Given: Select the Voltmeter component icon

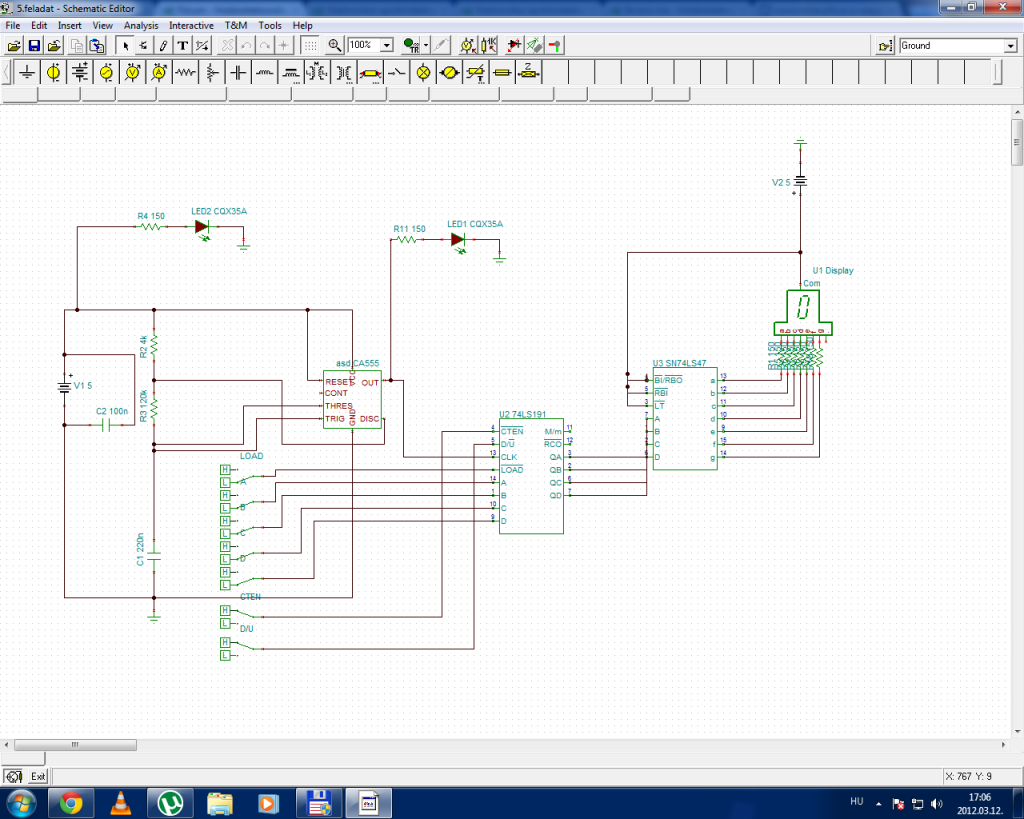Looking at the screenshot, I should tap(133, 72).
